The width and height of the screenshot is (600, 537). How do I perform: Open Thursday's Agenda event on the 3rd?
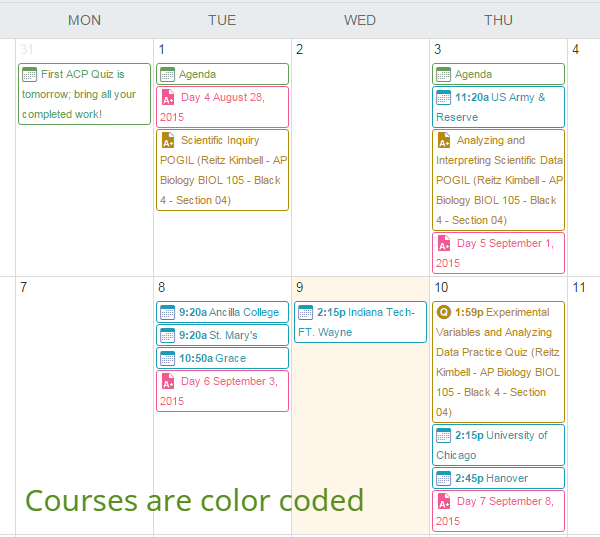tap(498, 74)
